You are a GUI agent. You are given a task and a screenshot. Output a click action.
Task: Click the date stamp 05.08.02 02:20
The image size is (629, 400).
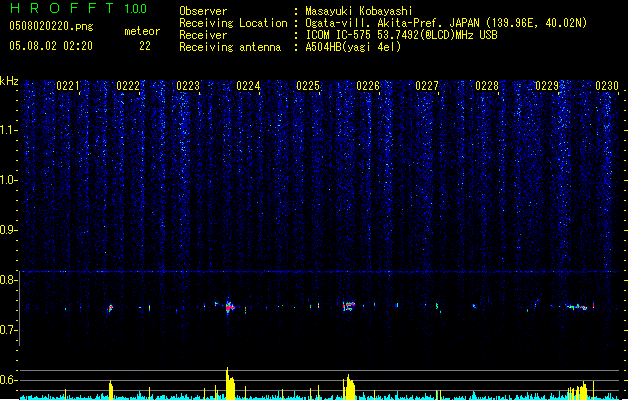point(51,46)
